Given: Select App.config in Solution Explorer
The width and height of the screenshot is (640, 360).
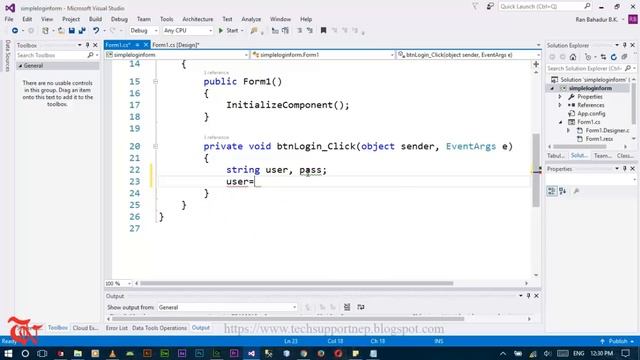Looking at the screenshot, I should [591, 113].
